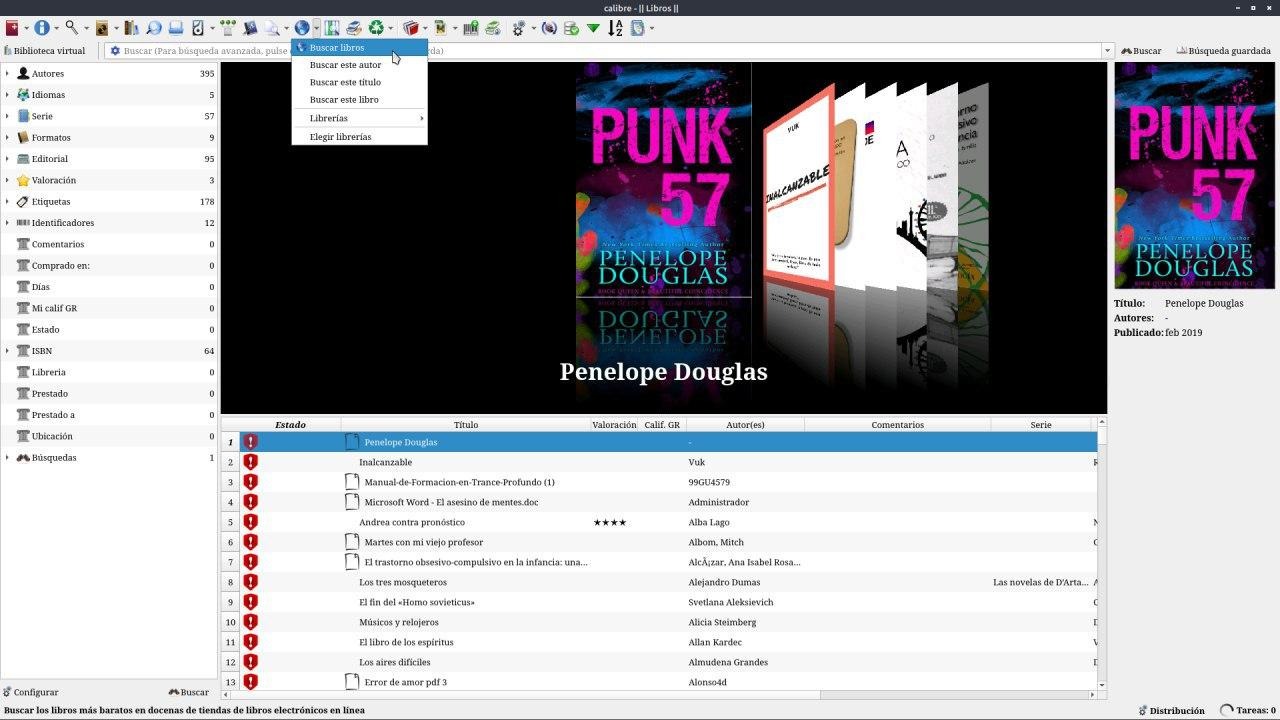Click the red Add books toolbar icon

point(12,28)
